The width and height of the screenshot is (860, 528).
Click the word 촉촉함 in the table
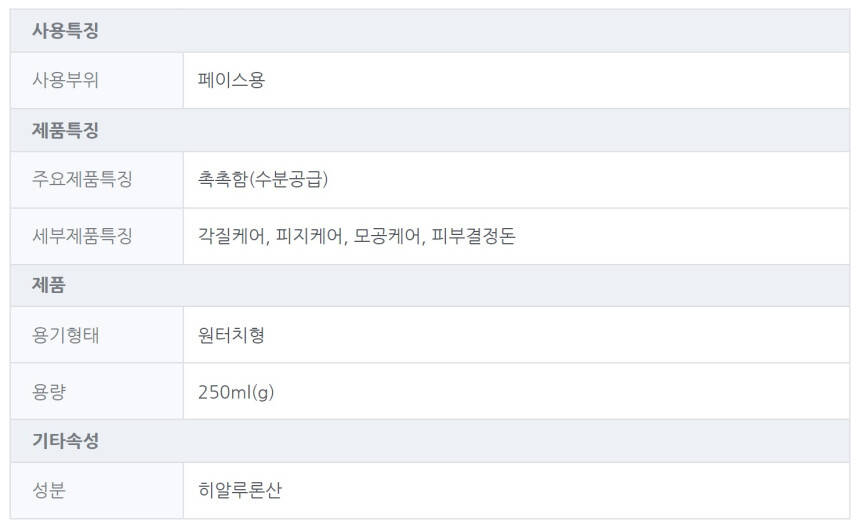[x=222, y=180]
